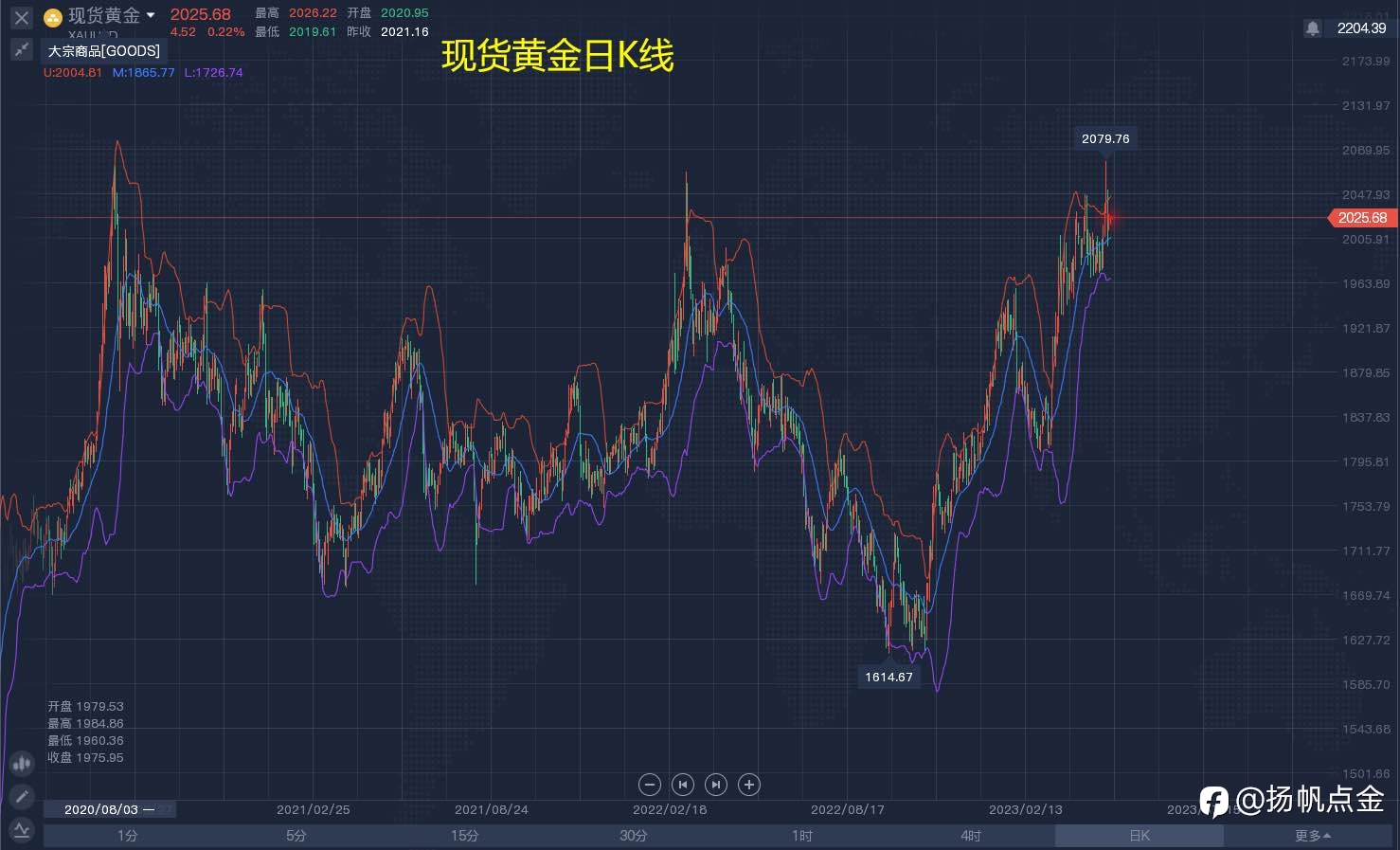Click the 最低 2019.61 header value
This screenshot has width=1400, height=850.
tap(296, 32)
